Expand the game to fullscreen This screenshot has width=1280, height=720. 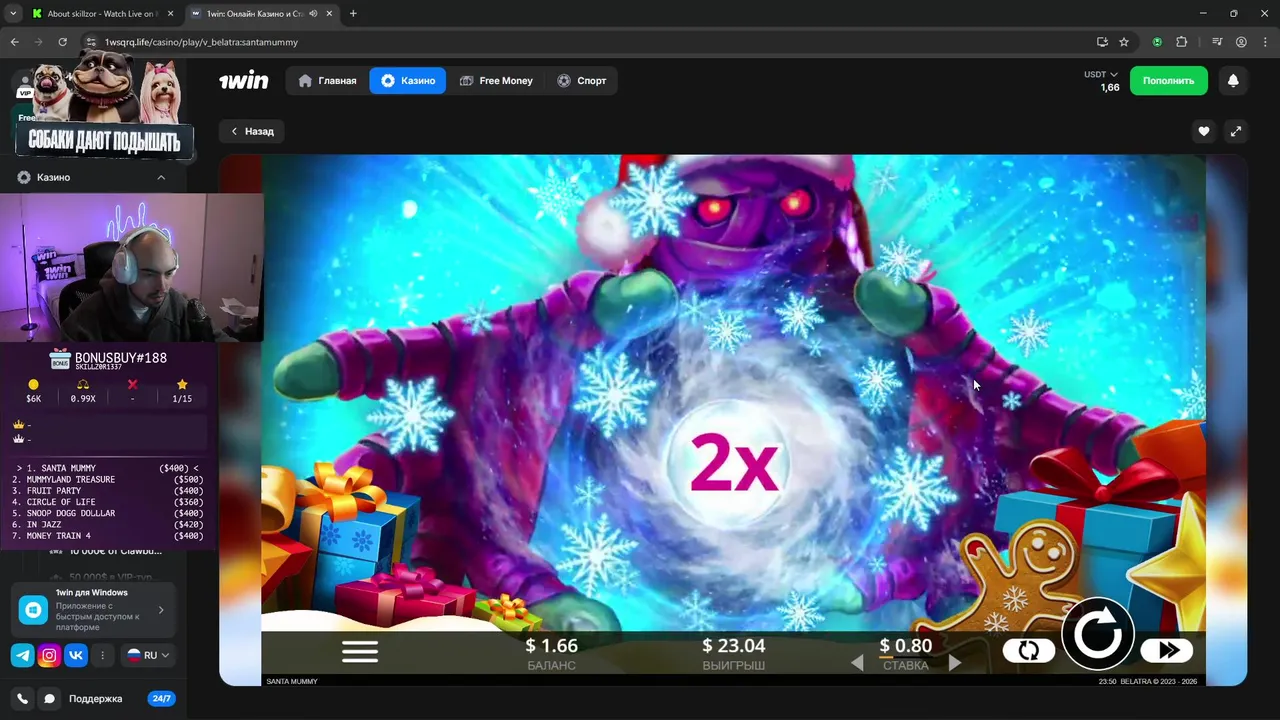tap(1236, 131)
